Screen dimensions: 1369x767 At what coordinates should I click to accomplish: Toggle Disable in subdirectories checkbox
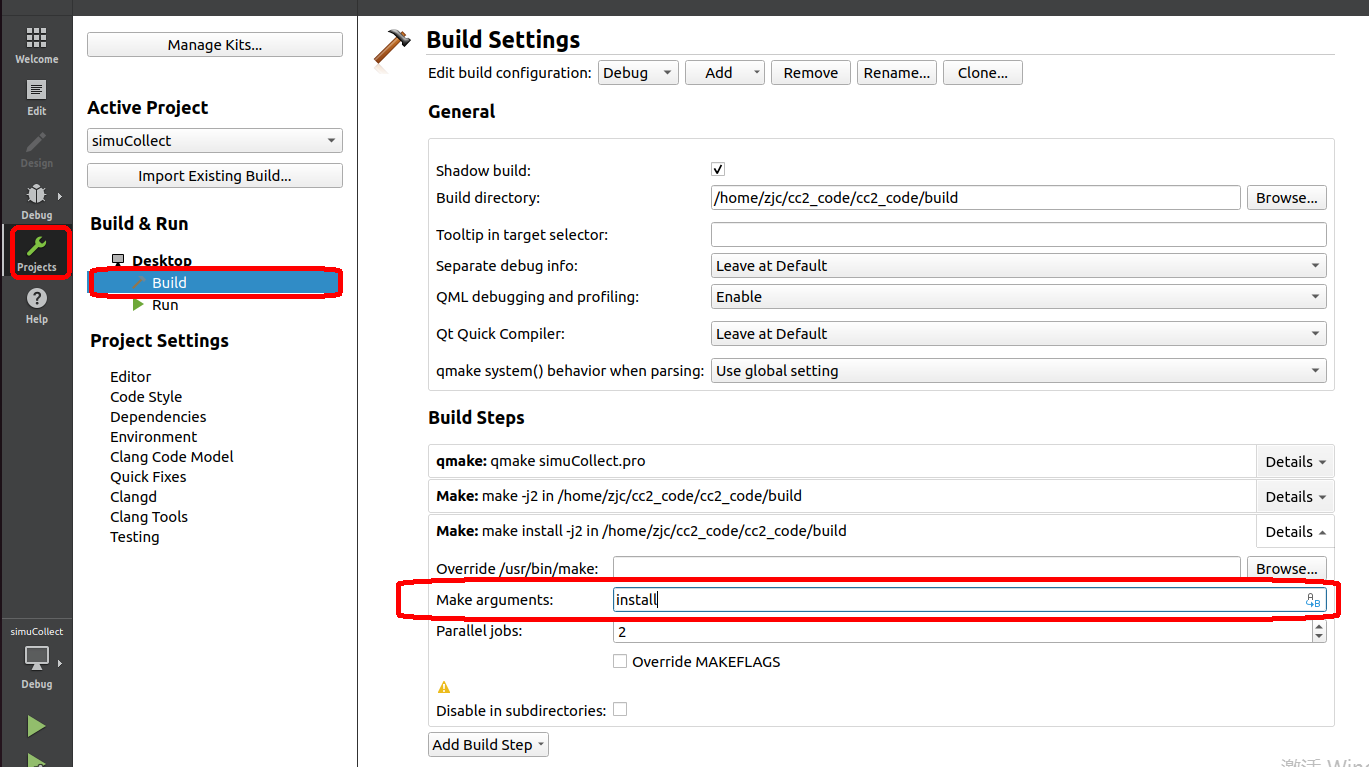[620, 710]
